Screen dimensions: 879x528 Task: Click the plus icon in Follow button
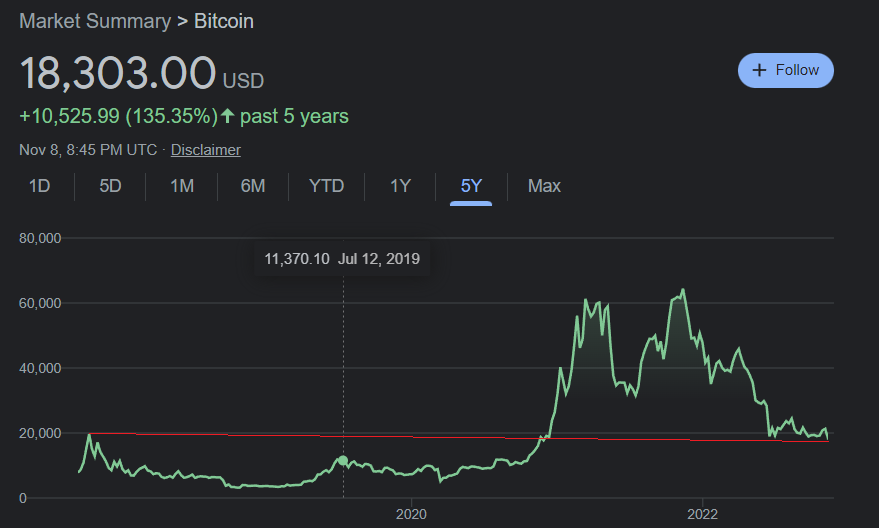[x=759, y=70]
